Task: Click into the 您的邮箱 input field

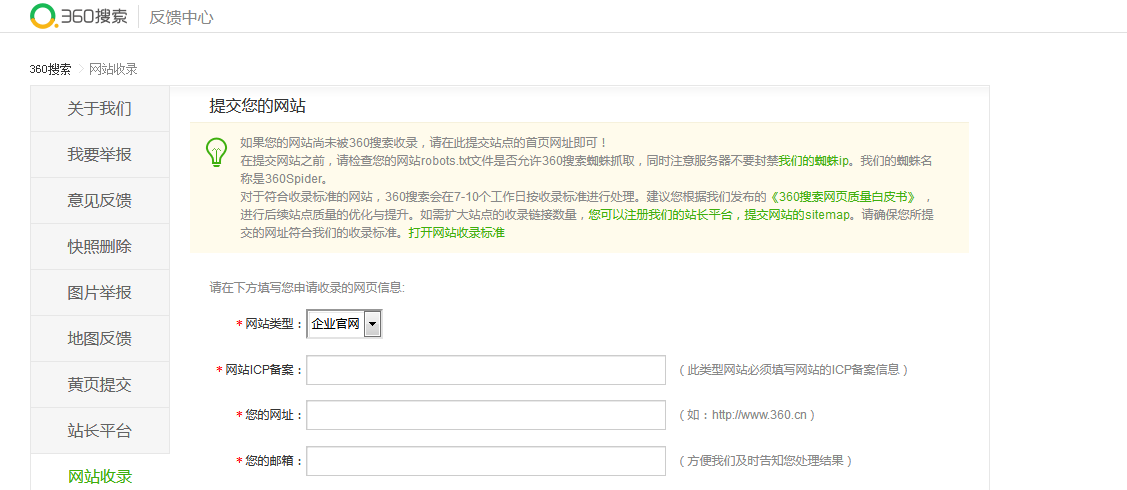Action: pos(486,461)
